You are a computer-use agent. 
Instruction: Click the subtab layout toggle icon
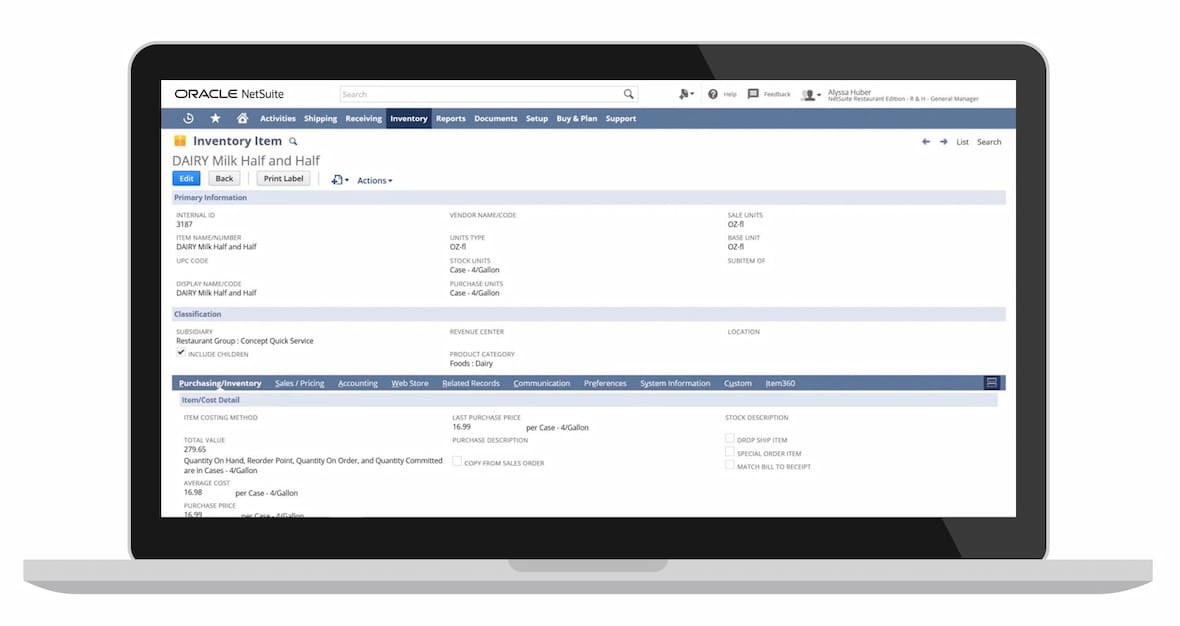click(992, 383)
